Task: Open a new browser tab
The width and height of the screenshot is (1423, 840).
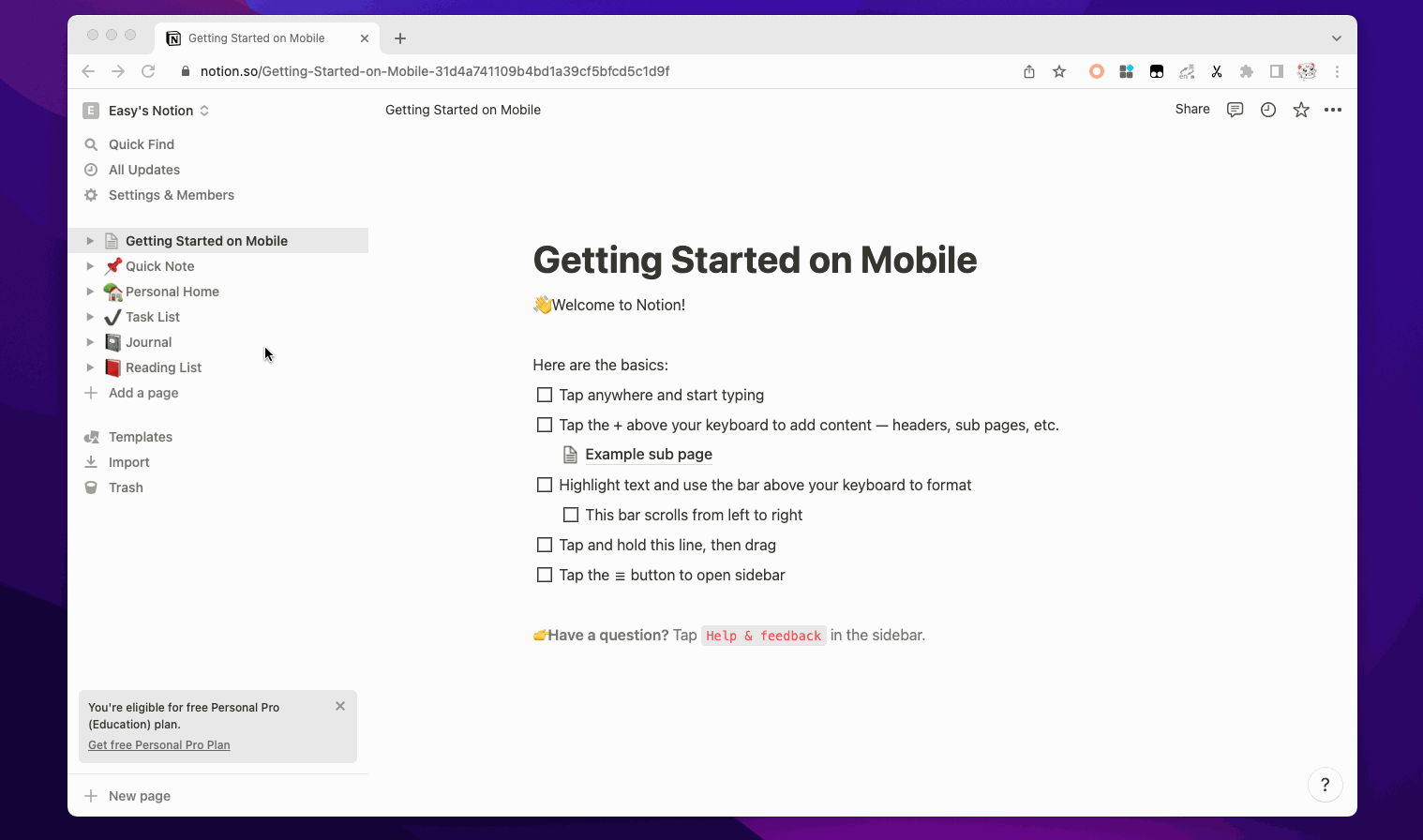Action: (400, 38)
